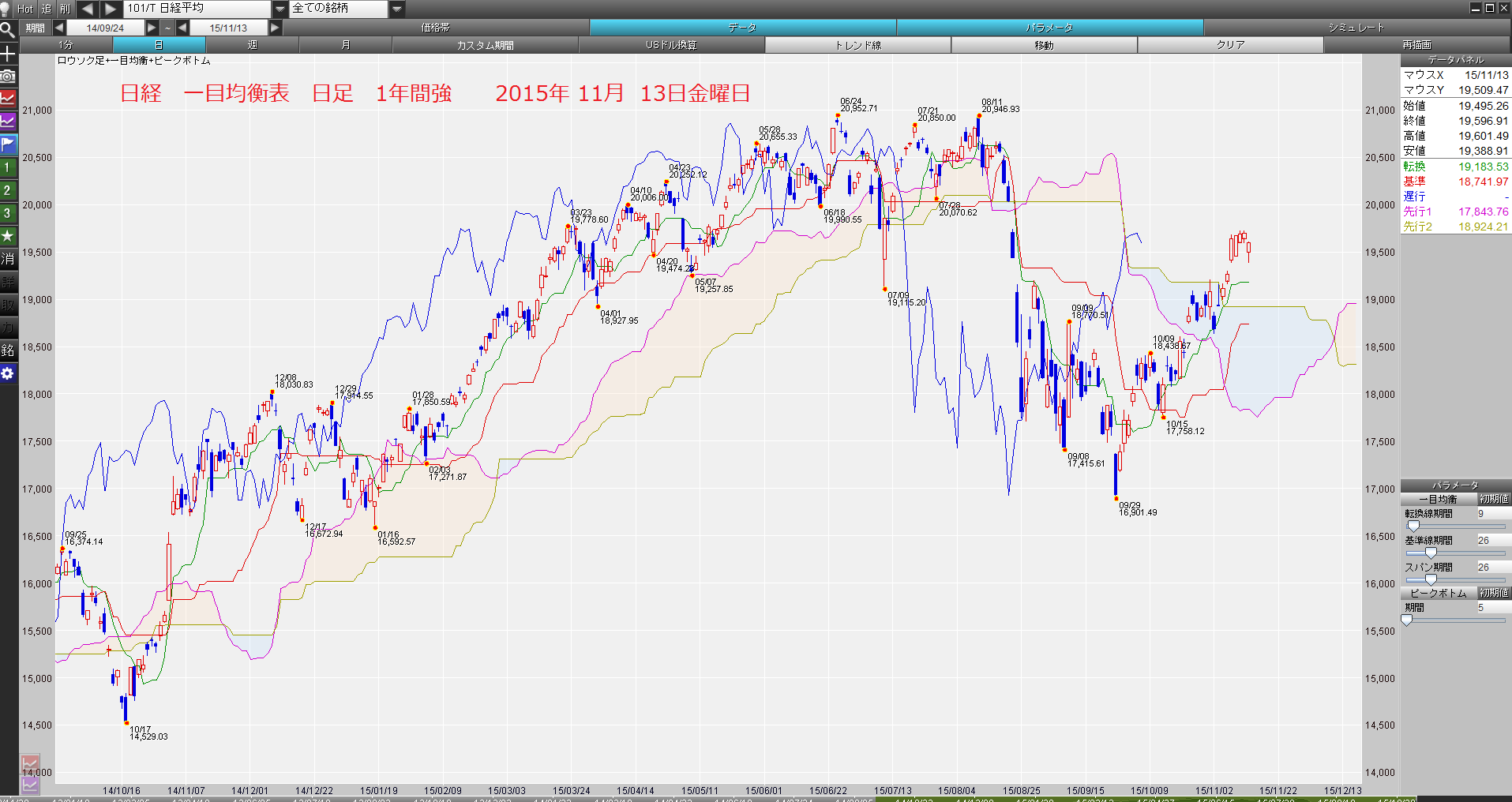Click the 一目均衡 section header
The image size is (1512, 802).
point(1439,499)
